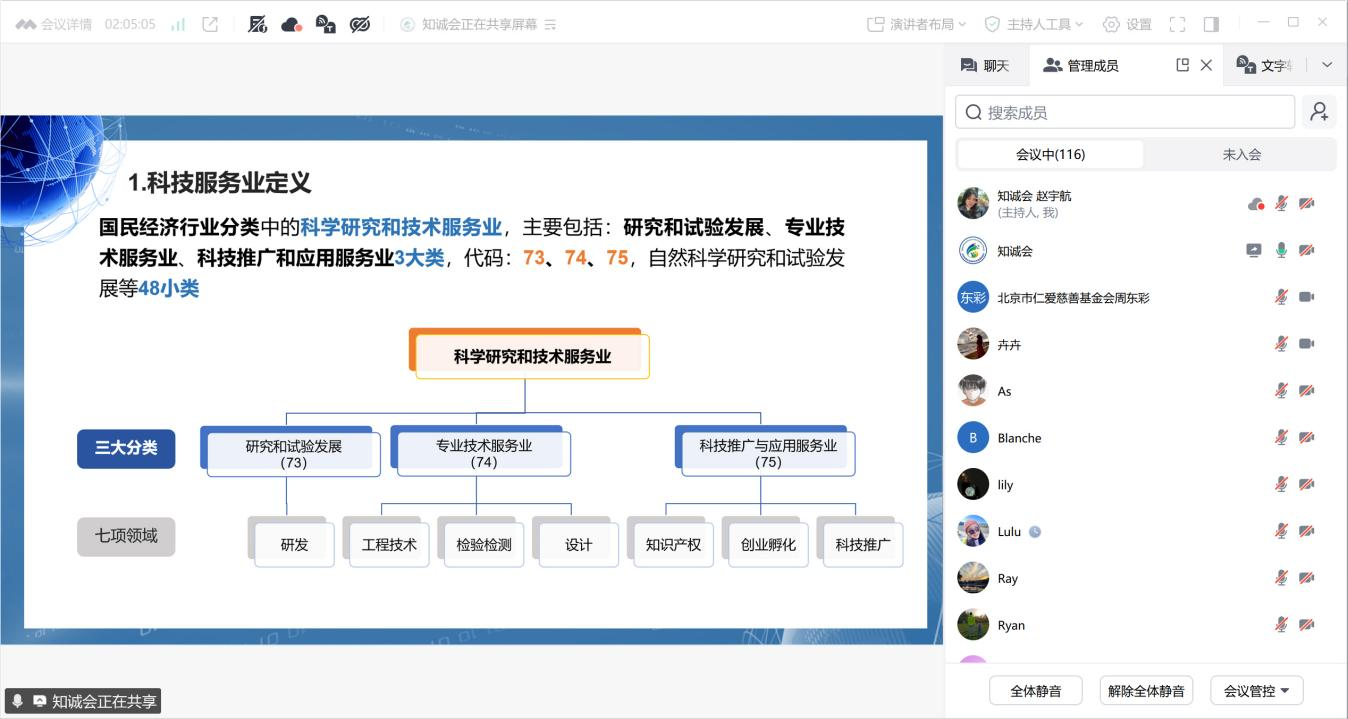Click the camera icon for 卉卉
Viewport: 1348px width, 719px height.
pyautogui.click(x=1306, y=344)
